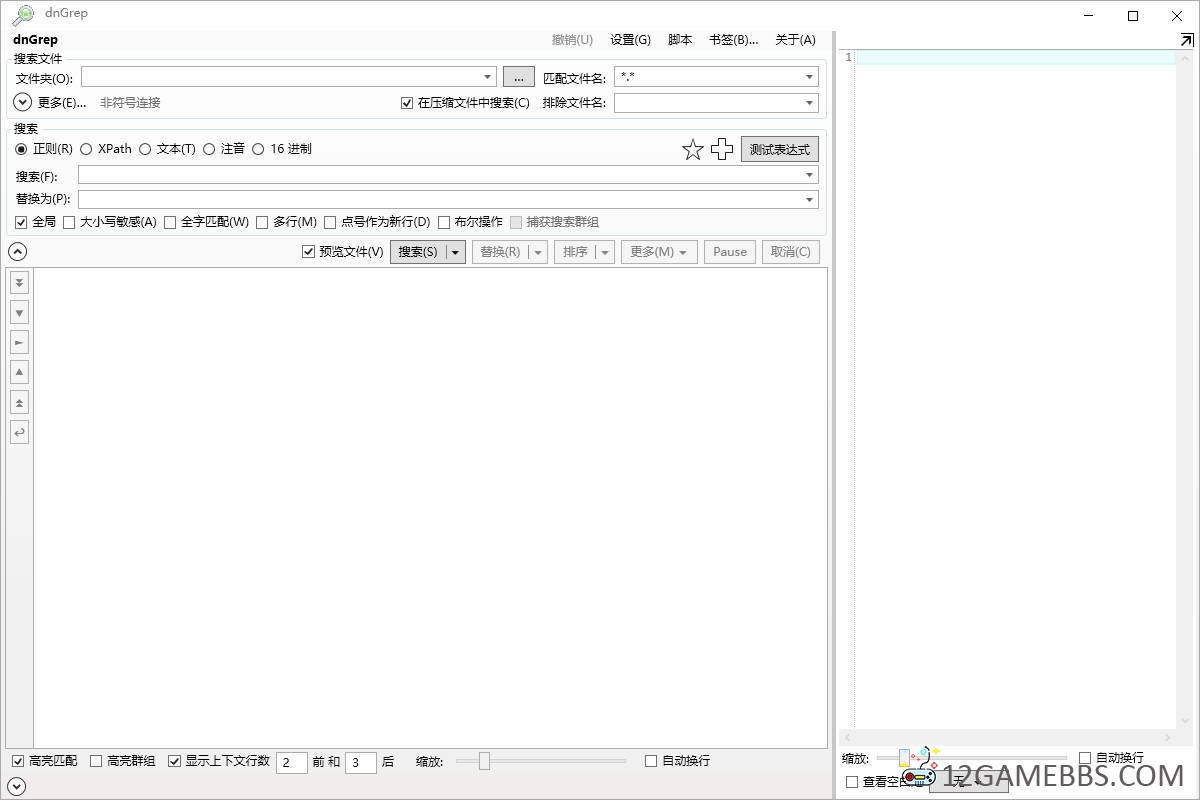The width and height of the screenshot is (1200, 800).
Task: Select the 16 进制 search type
Action: coord(282,149)
